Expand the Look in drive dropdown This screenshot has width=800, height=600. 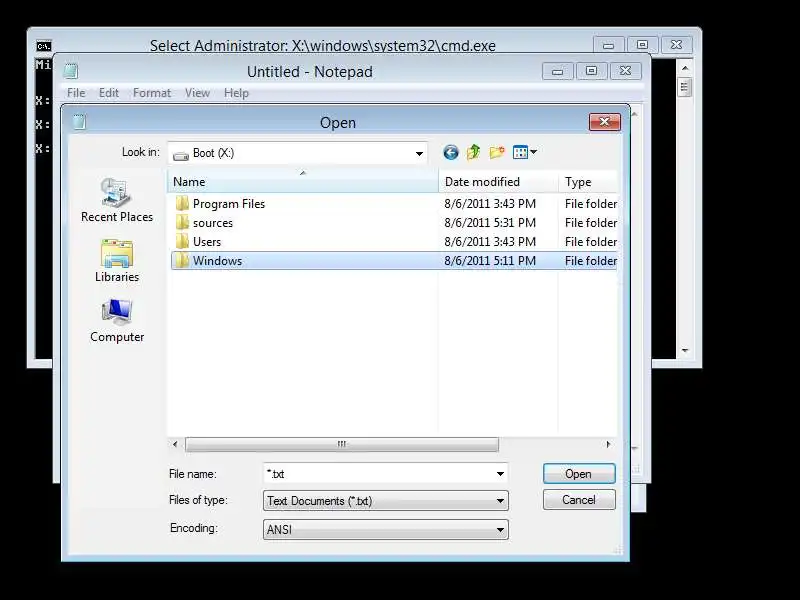[x=419, y=153]
